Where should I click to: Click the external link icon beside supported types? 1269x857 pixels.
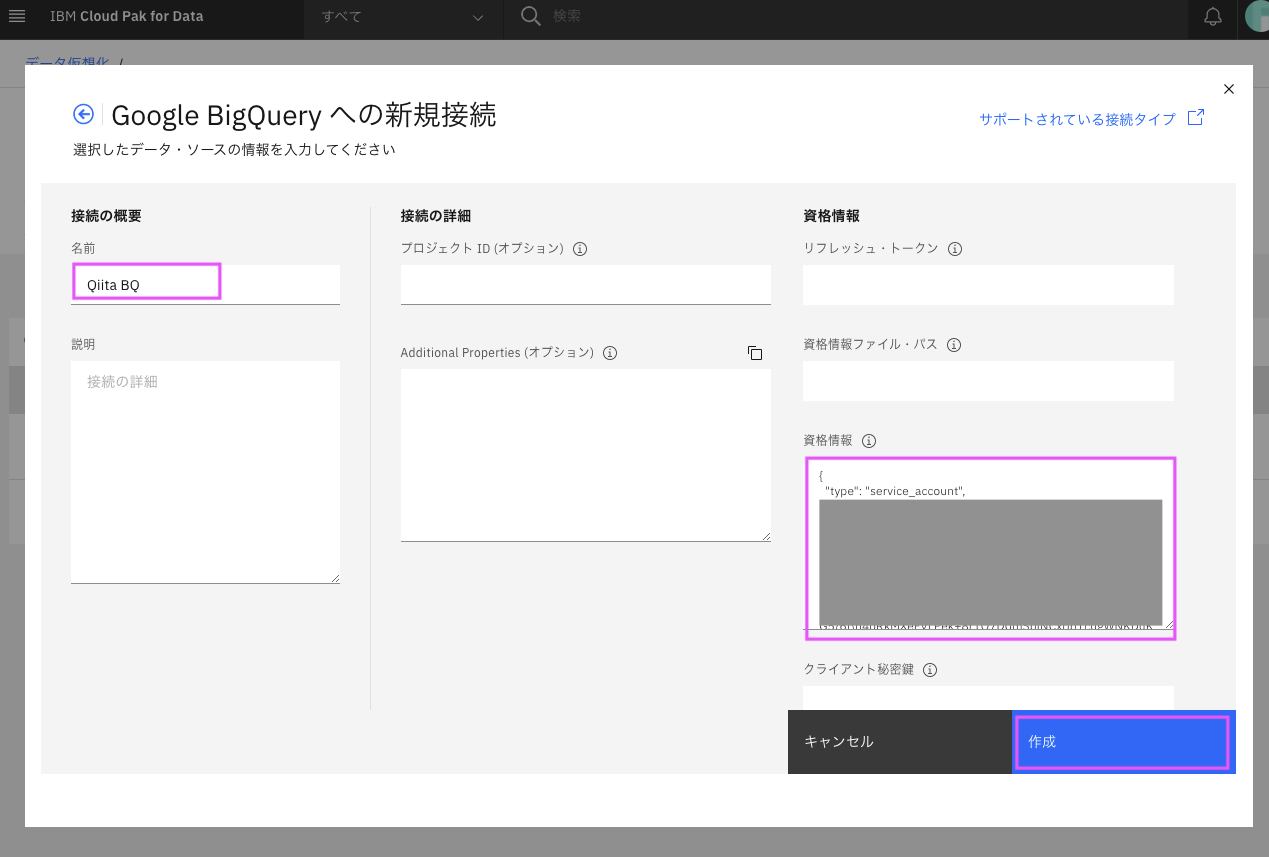point(1195,118)
